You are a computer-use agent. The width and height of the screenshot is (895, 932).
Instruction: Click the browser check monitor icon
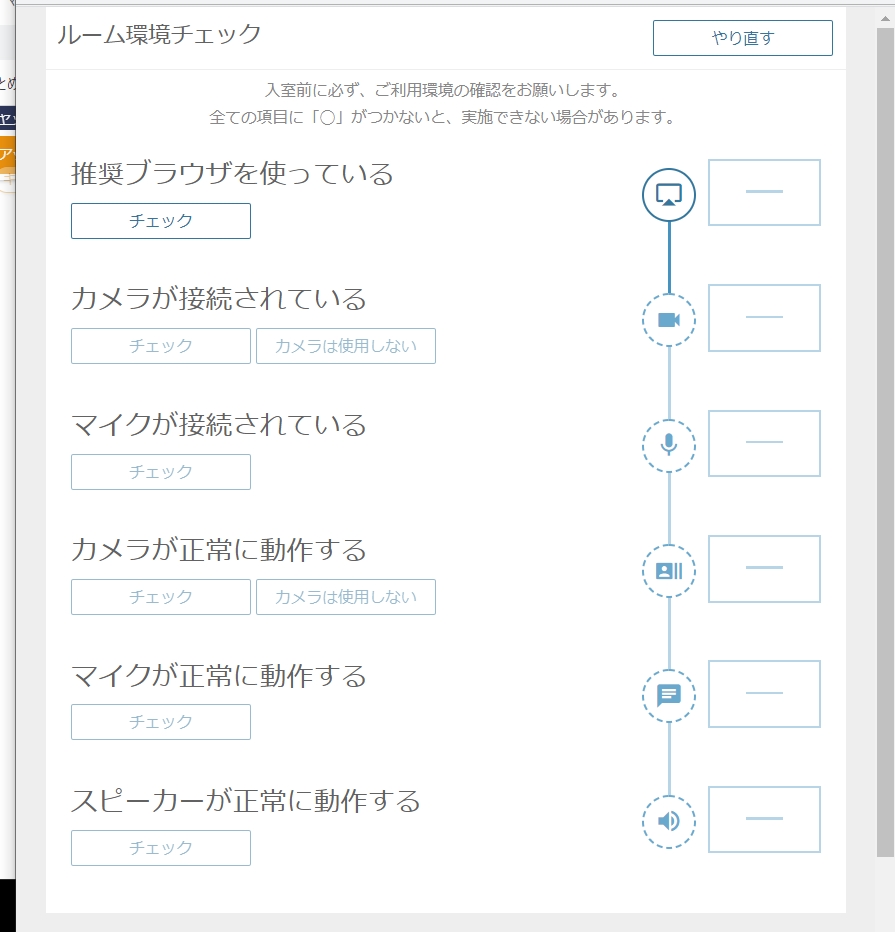(668, 194)
